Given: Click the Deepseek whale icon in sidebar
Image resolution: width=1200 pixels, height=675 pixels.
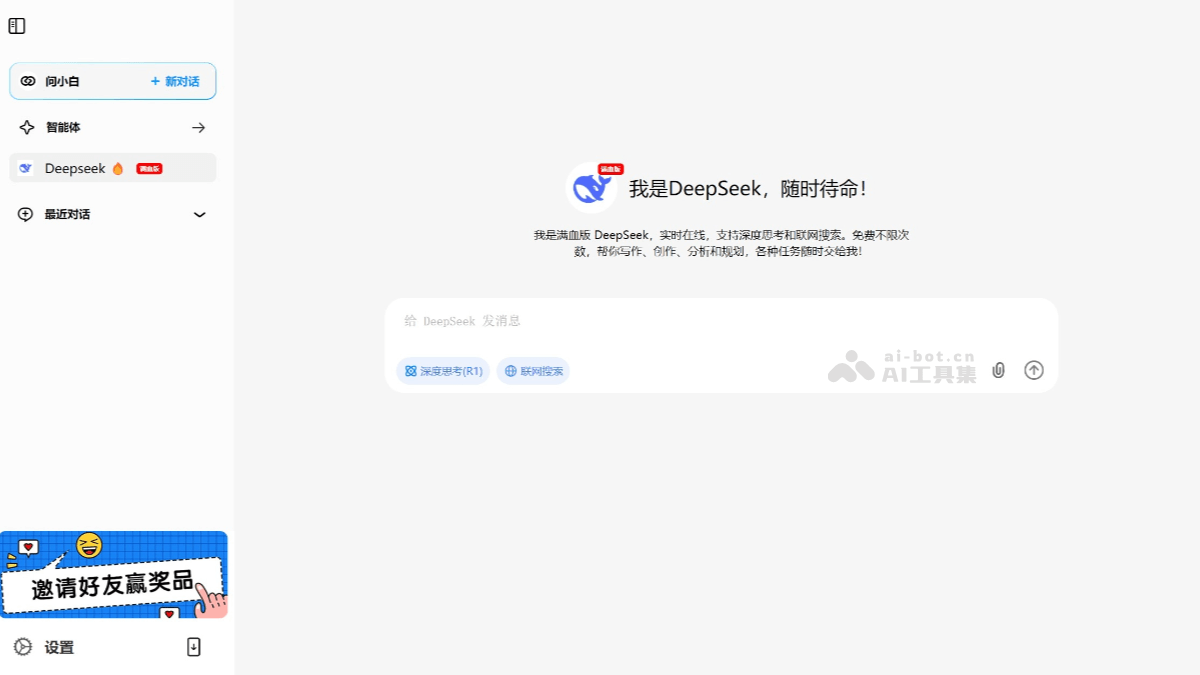Looking at the screenshot, I should tap(25, 167).
